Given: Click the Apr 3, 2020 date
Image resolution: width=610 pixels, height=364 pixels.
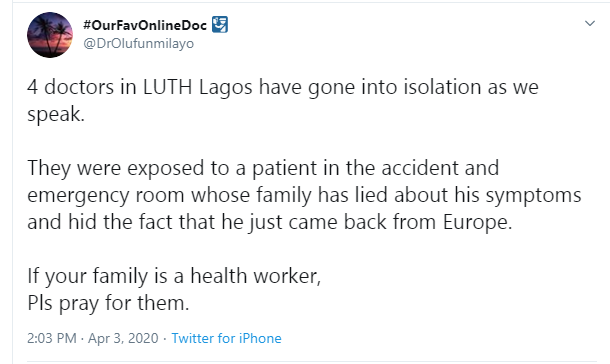Looking at the screenshot, I should click(123, 338).
